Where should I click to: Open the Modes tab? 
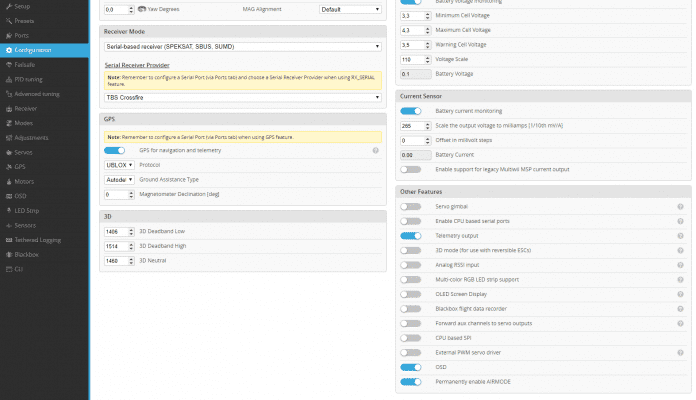click(x=24, y=122)
